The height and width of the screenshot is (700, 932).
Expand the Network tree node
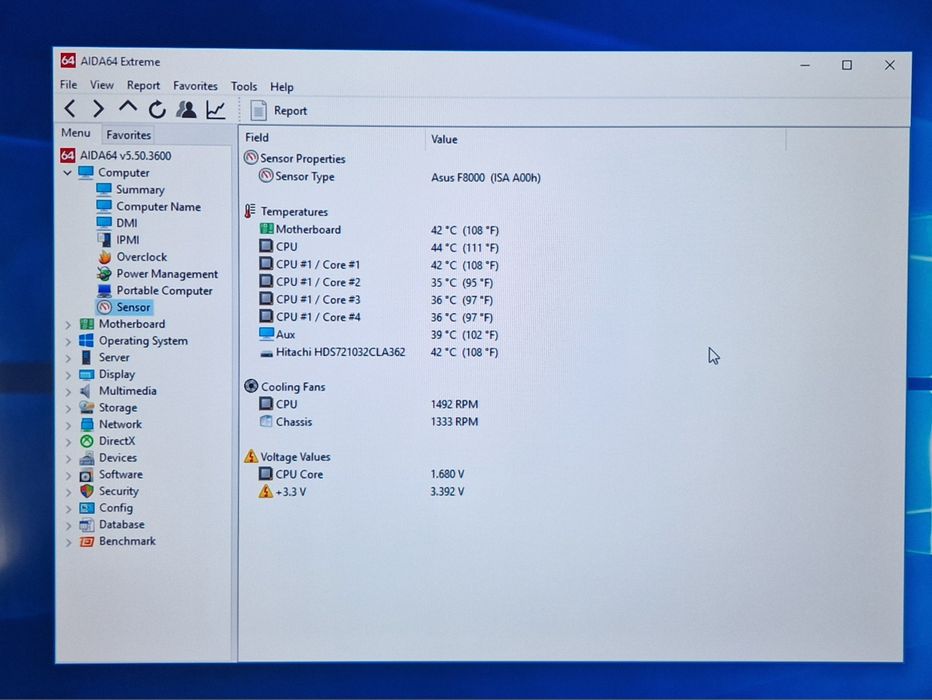68,425
